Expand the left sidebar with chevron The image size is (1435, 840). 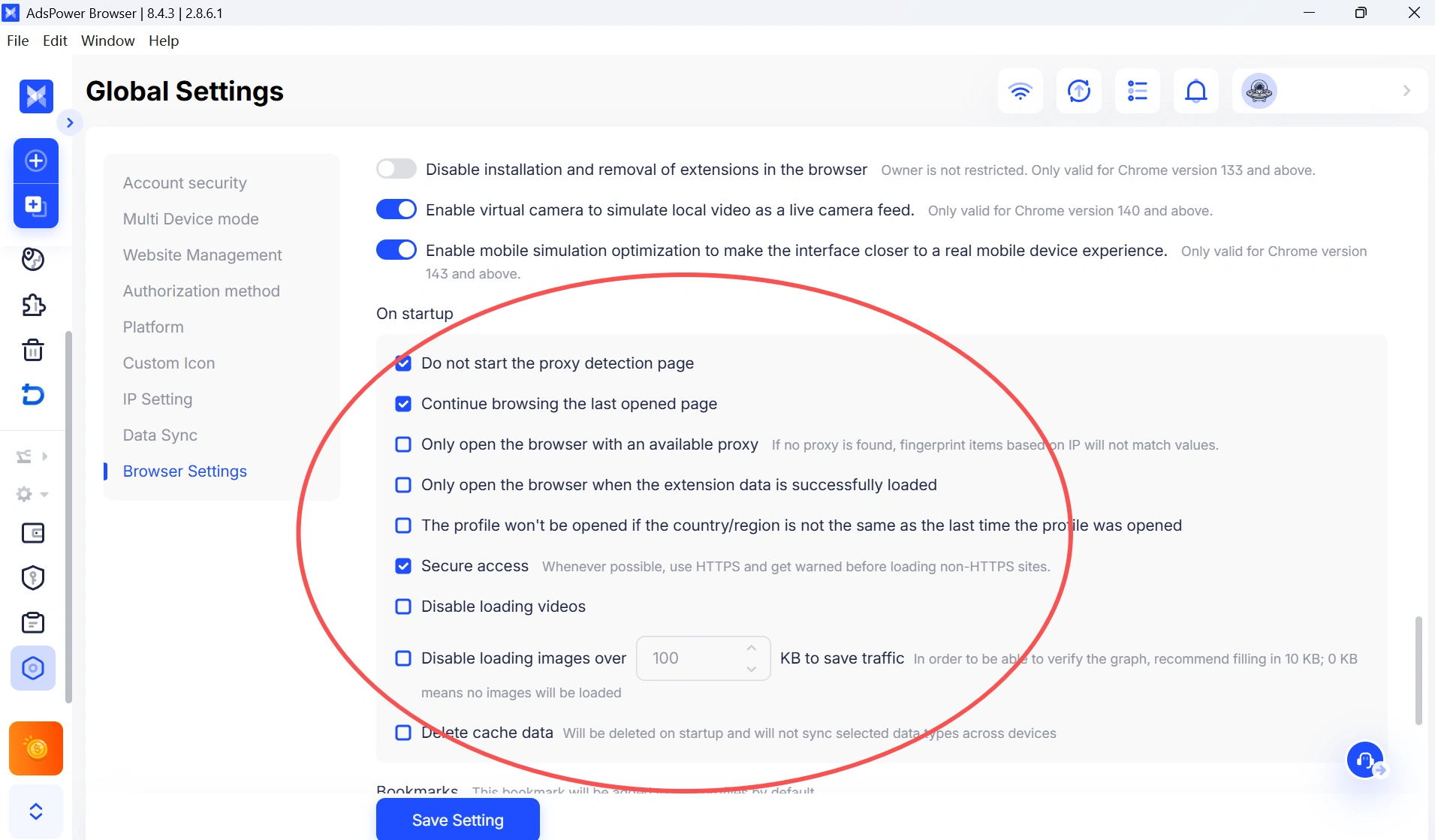70,122
